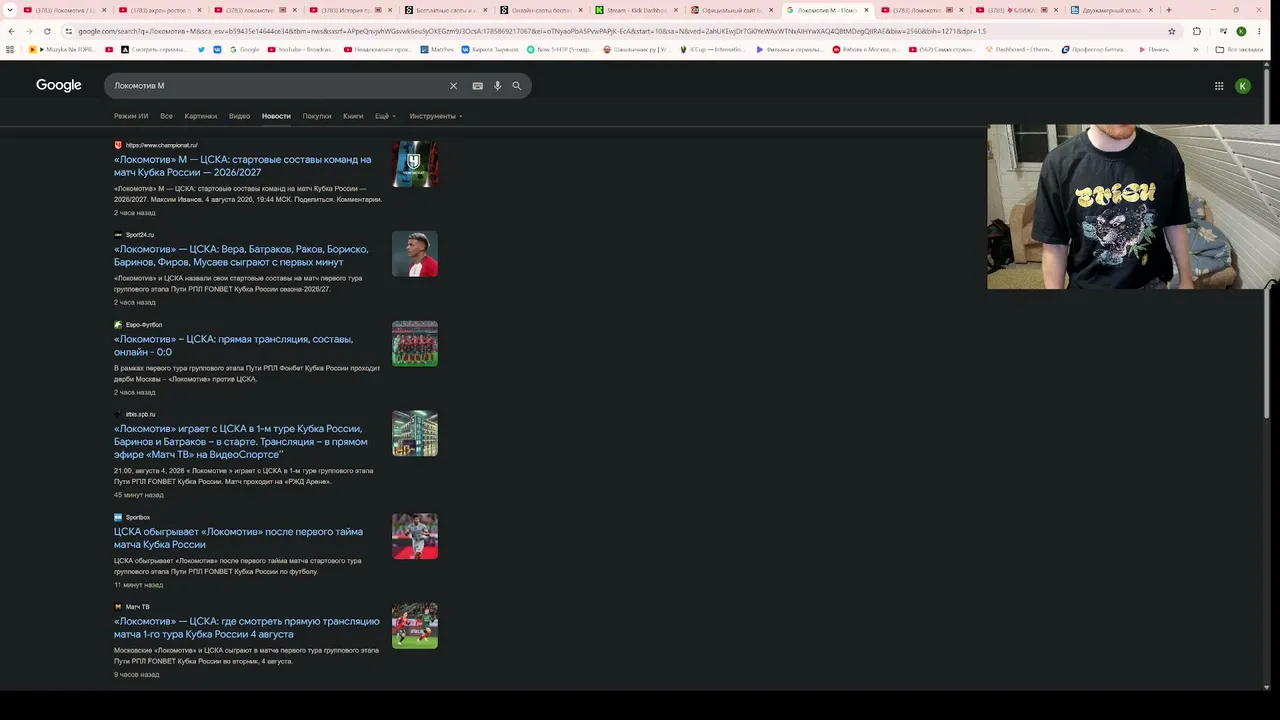Start voice search with the microphone
Image resolution: width=1280 pixels, height=720 pixels.
(497, 86)
